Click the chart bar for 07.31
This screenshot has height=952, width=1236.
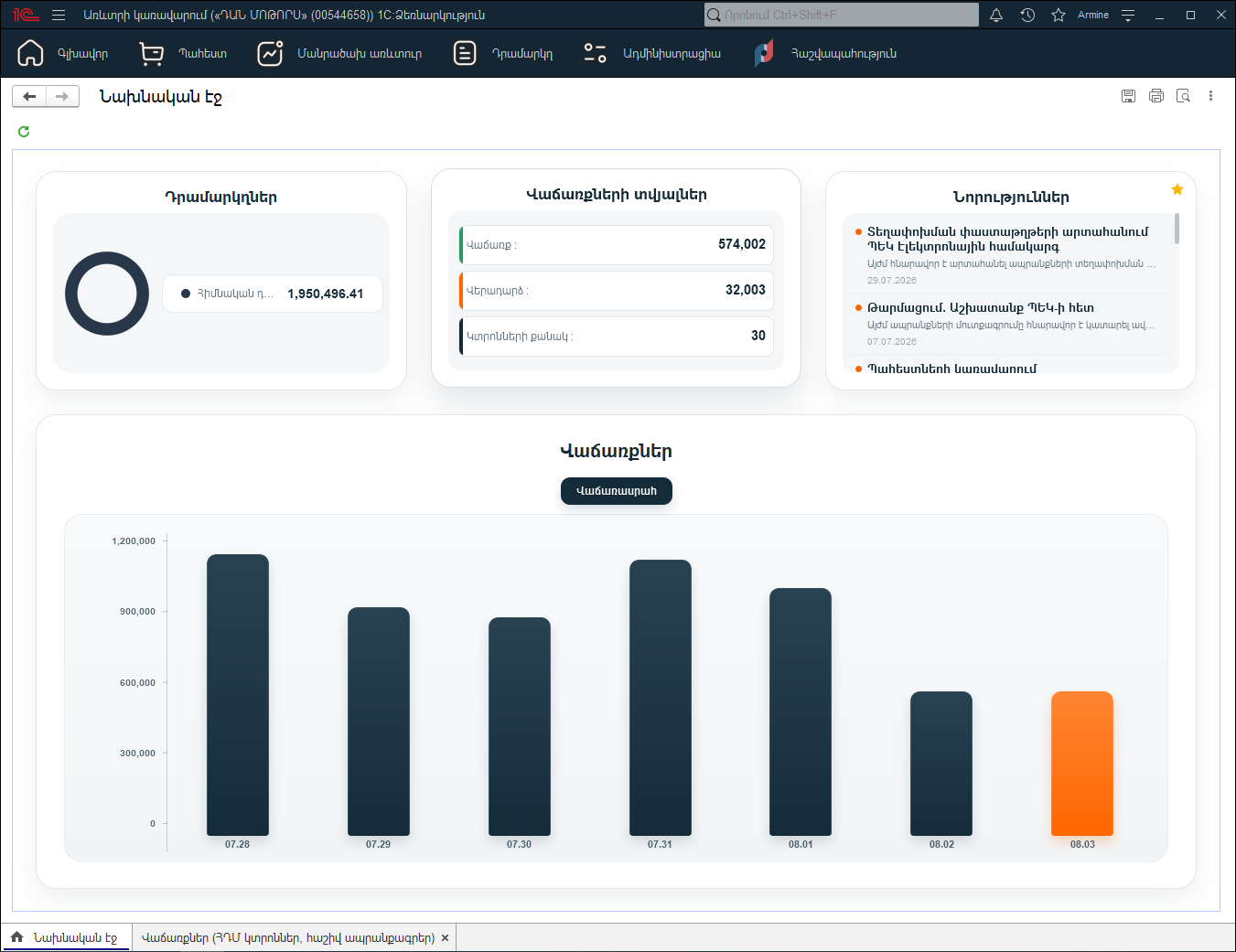tap(661, 698)
